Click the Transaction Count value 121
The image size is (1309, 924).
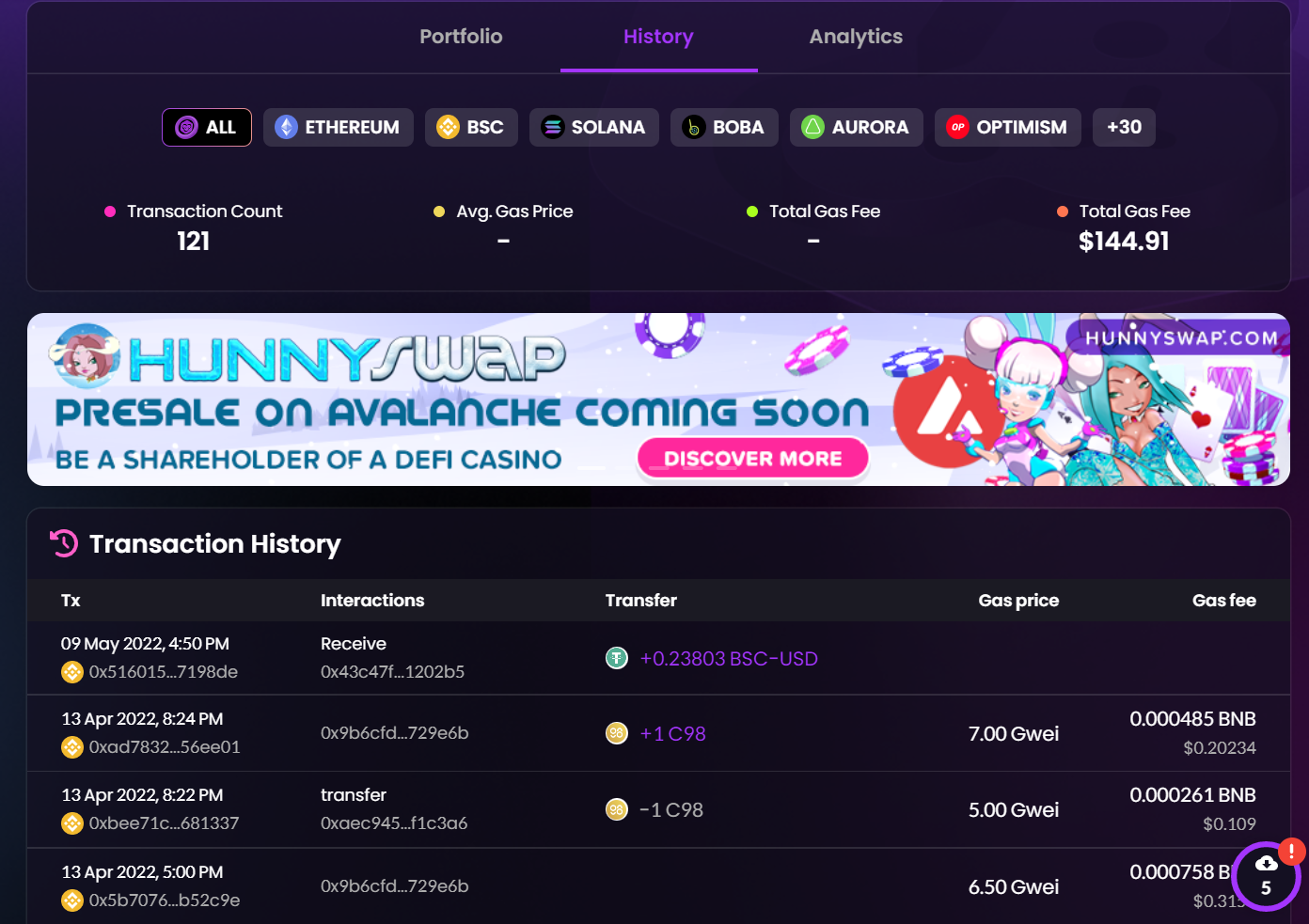coord(193,242)
